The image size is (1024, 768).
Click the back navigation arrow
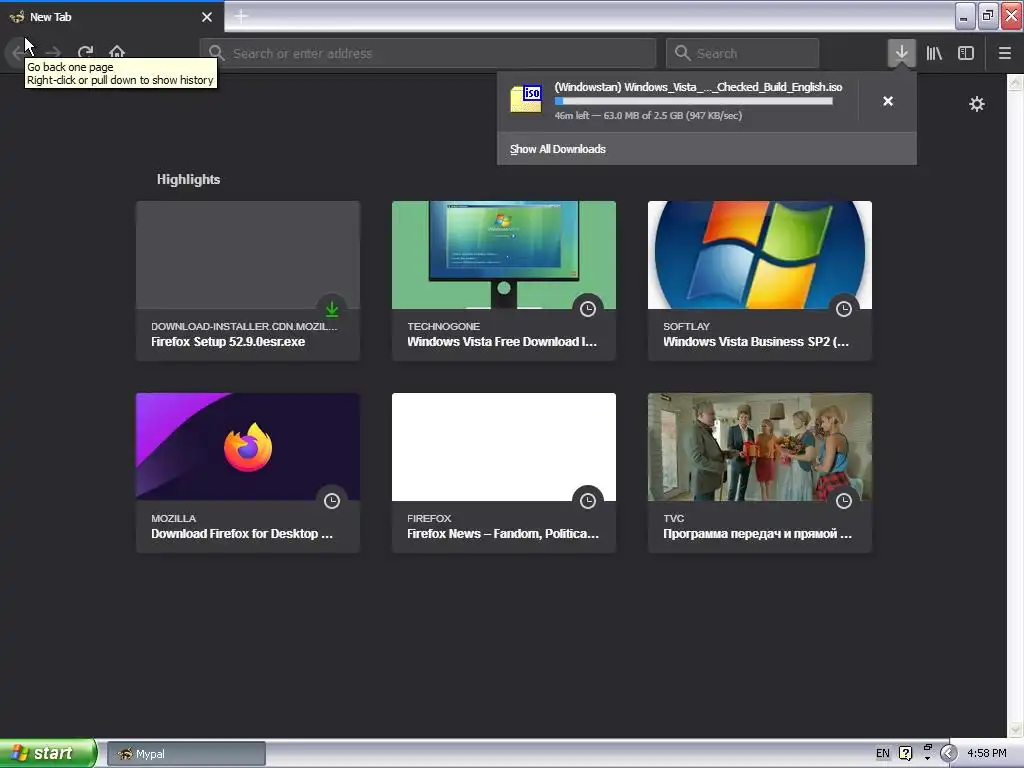tap(18, 53)
